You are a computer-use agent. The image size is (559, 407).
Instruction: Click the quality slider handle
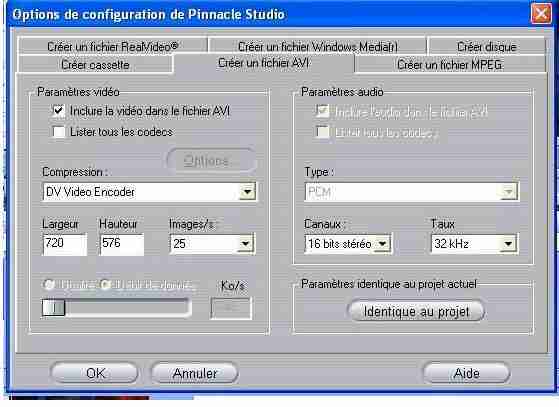click(53, 308)
